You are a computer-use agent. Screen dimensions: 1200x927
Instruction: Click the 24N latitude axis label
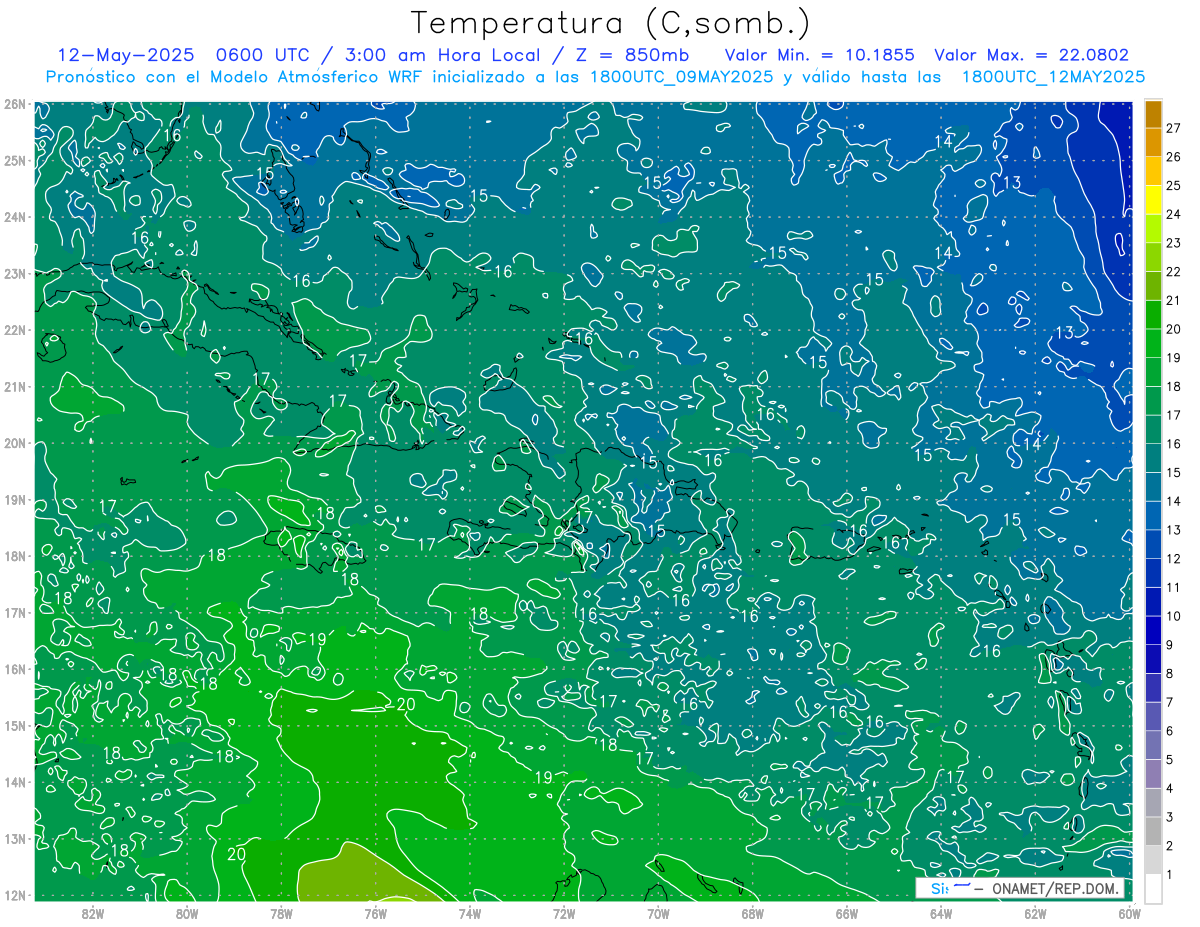pos(14,217)
